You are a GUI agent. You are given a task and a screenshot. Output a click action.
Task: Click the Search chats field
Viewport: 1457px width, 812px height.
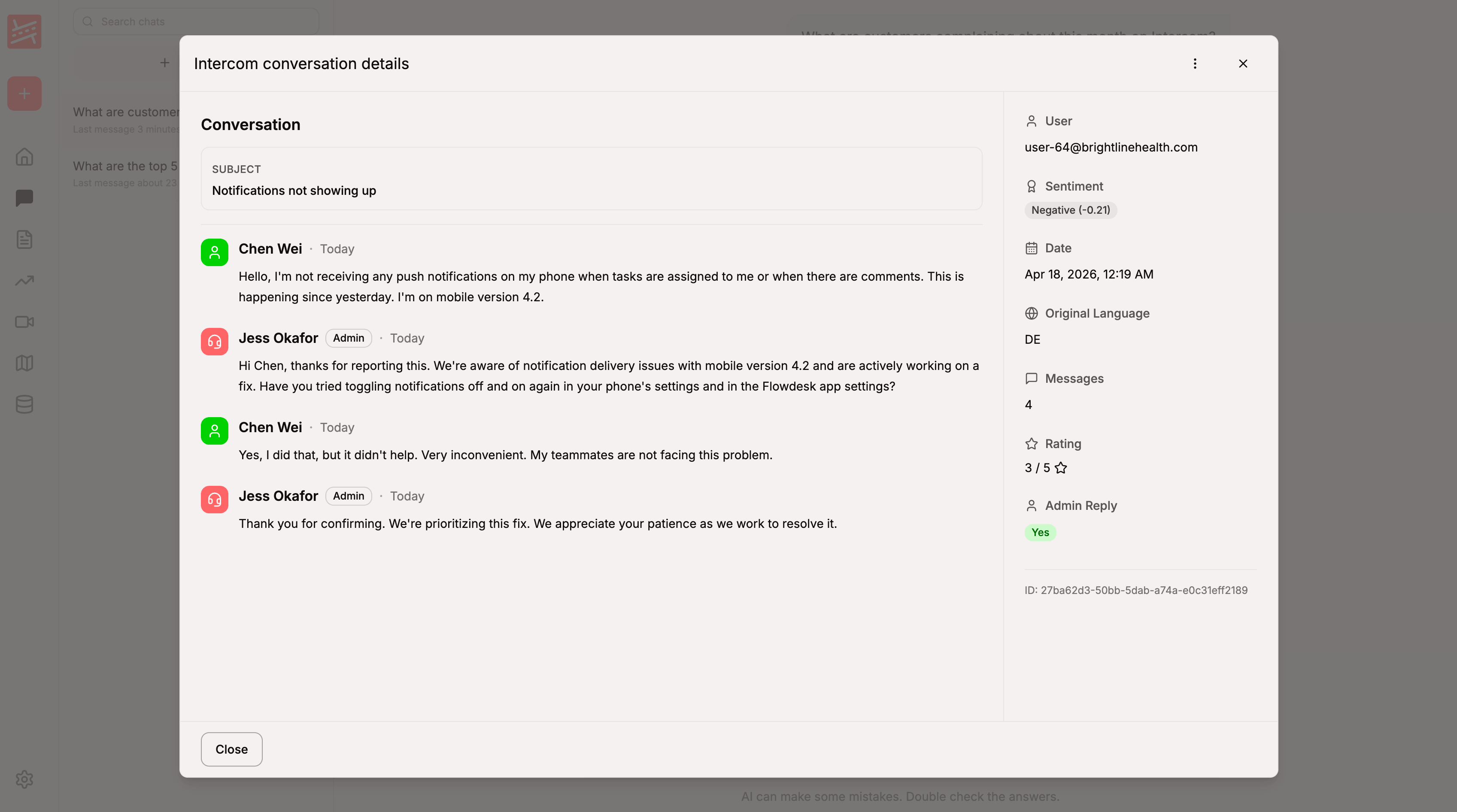196,21
